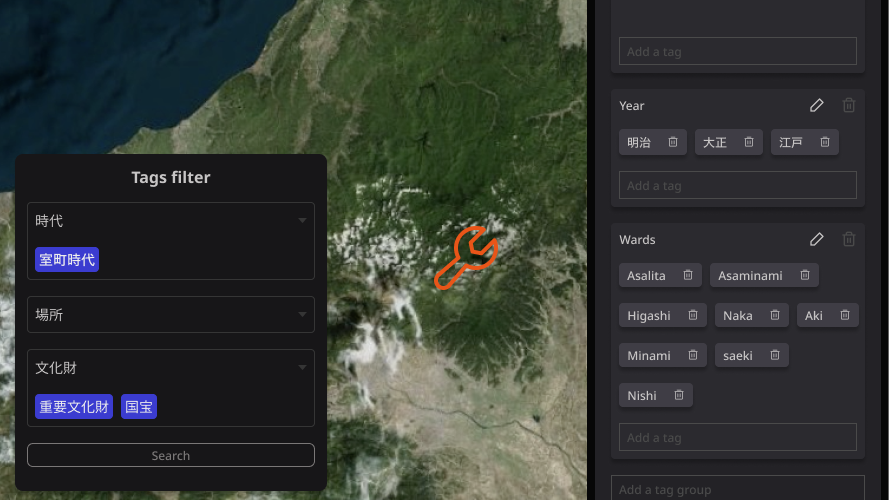This screenshot has width=889, height=500.
Task: Delete the Nishi tag
Action: coord(679,395)
